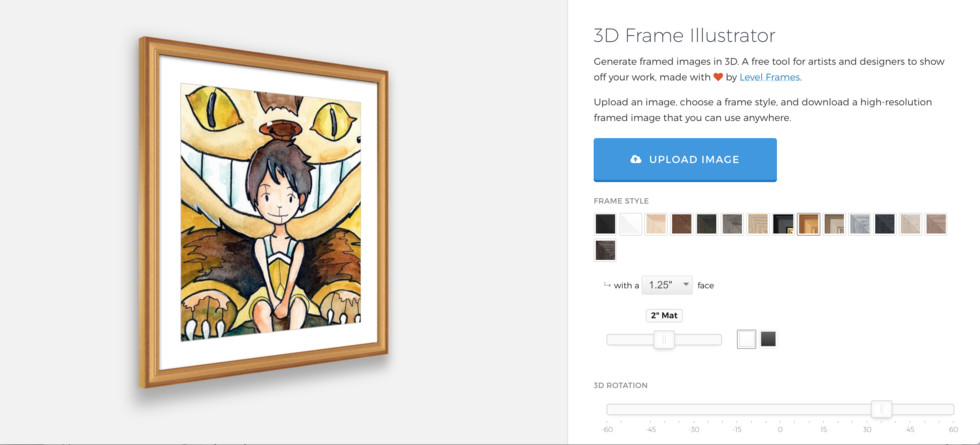Select the silver gray marbled frame style
The height and width of the screenshot is (445, 980).
click(860, 224)
